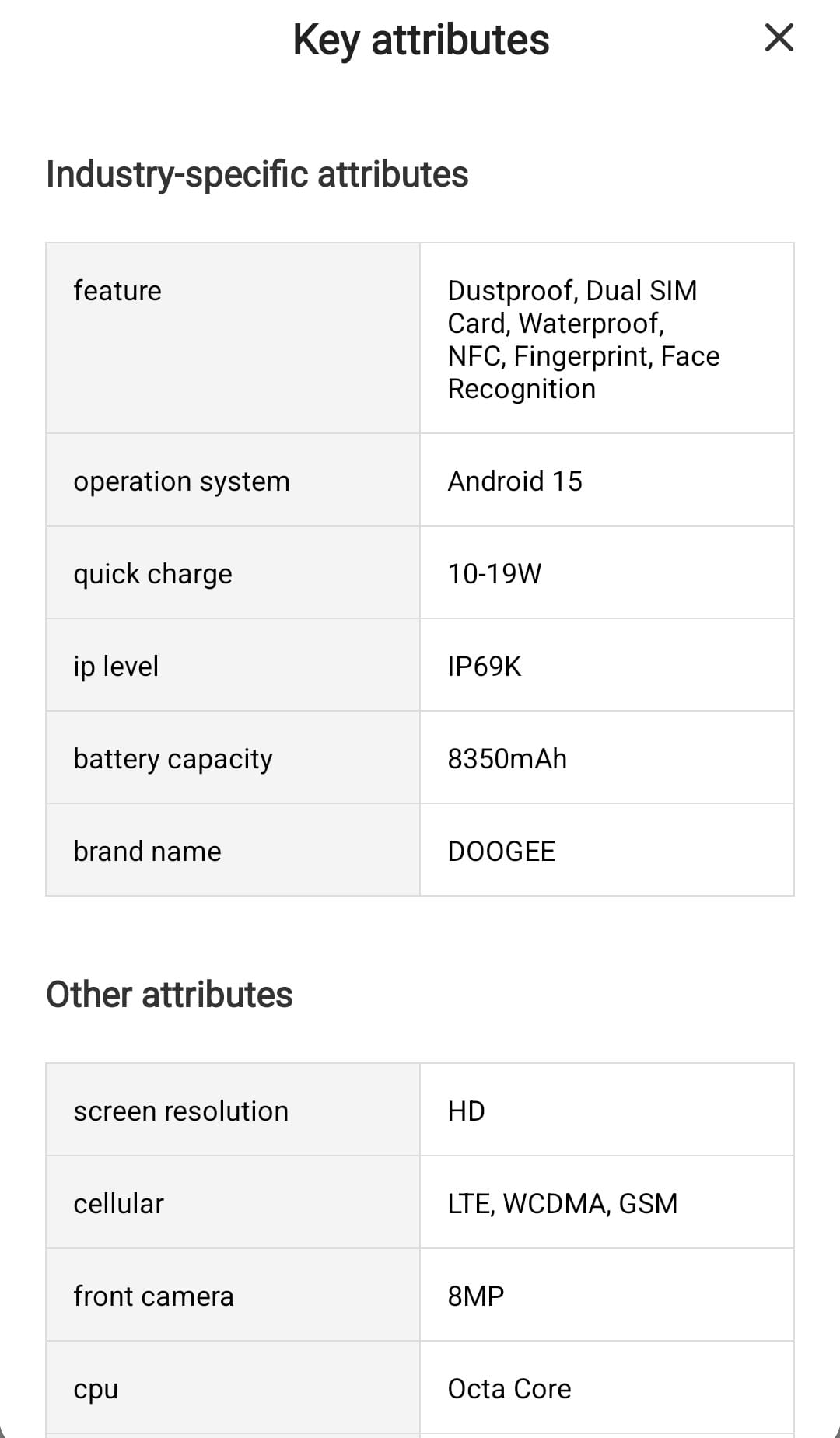
Task: Select the Industry-specific attributes heading
Action: (x=257, y=174)
